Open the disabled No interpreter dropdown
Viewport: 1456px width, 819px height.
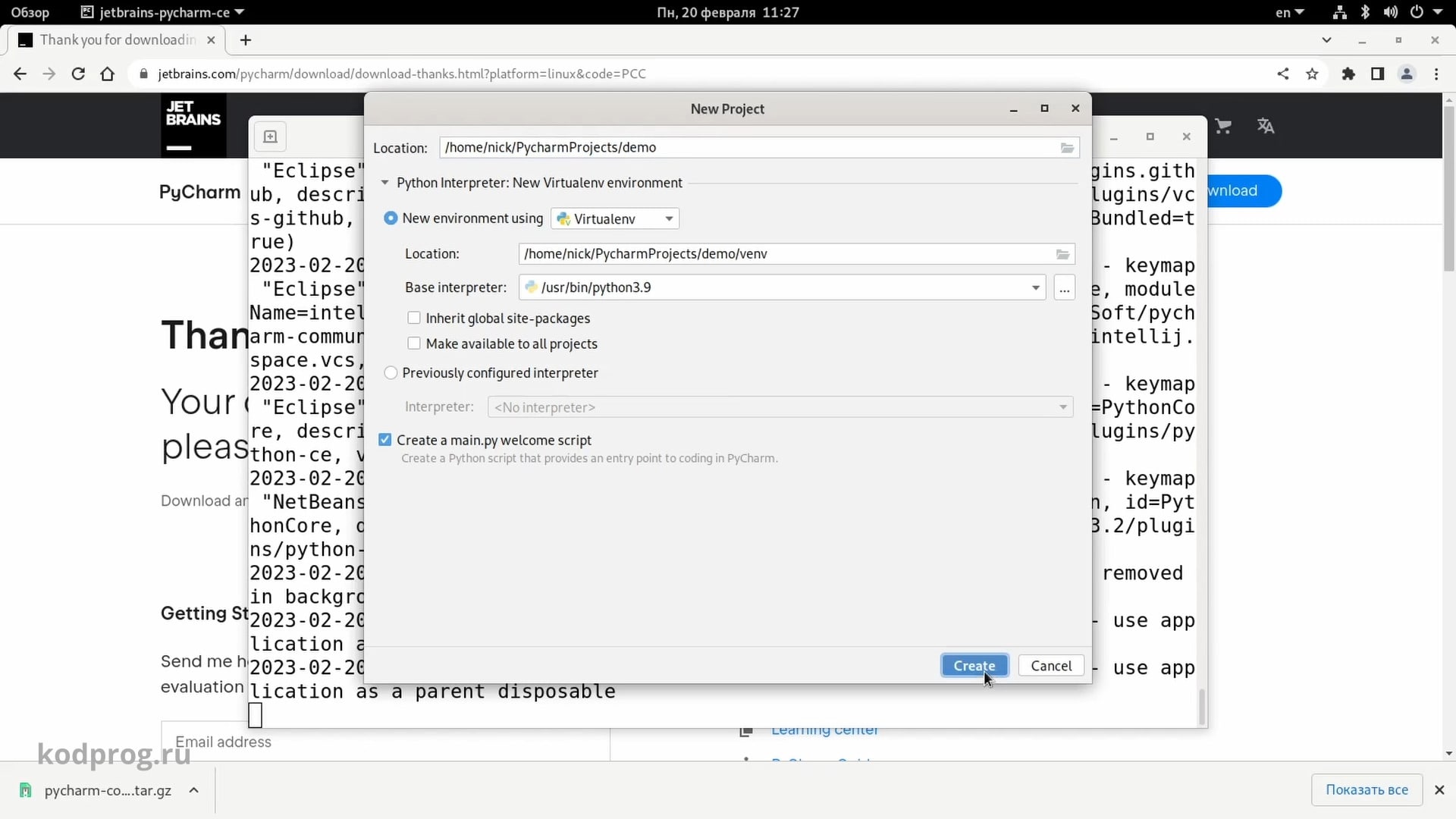click(x=780, y=407)
